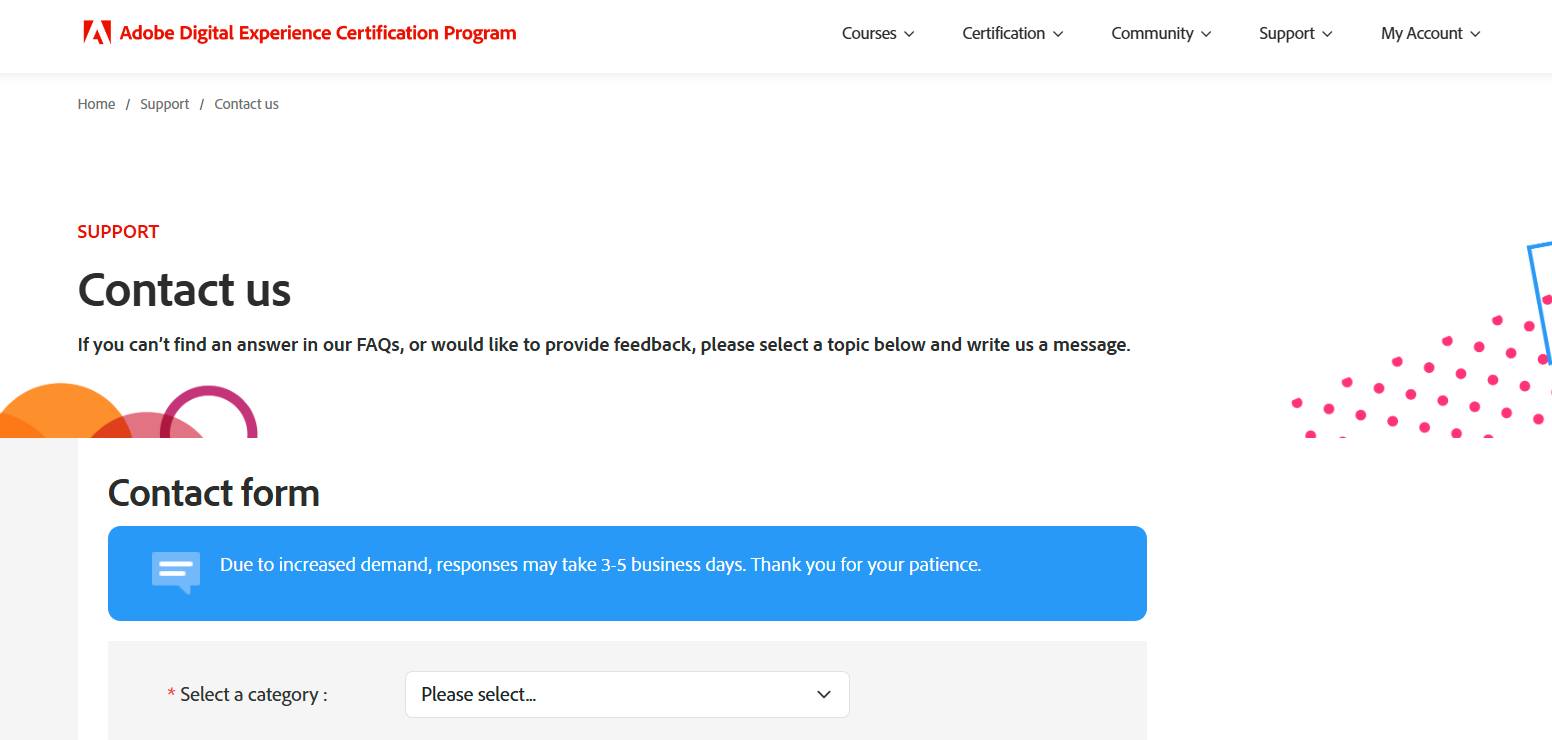Image resolution: width=1552 pixels, height=740 pixels.
Task: Click the Certification menu label
Action: click(x=1003, y=33)
